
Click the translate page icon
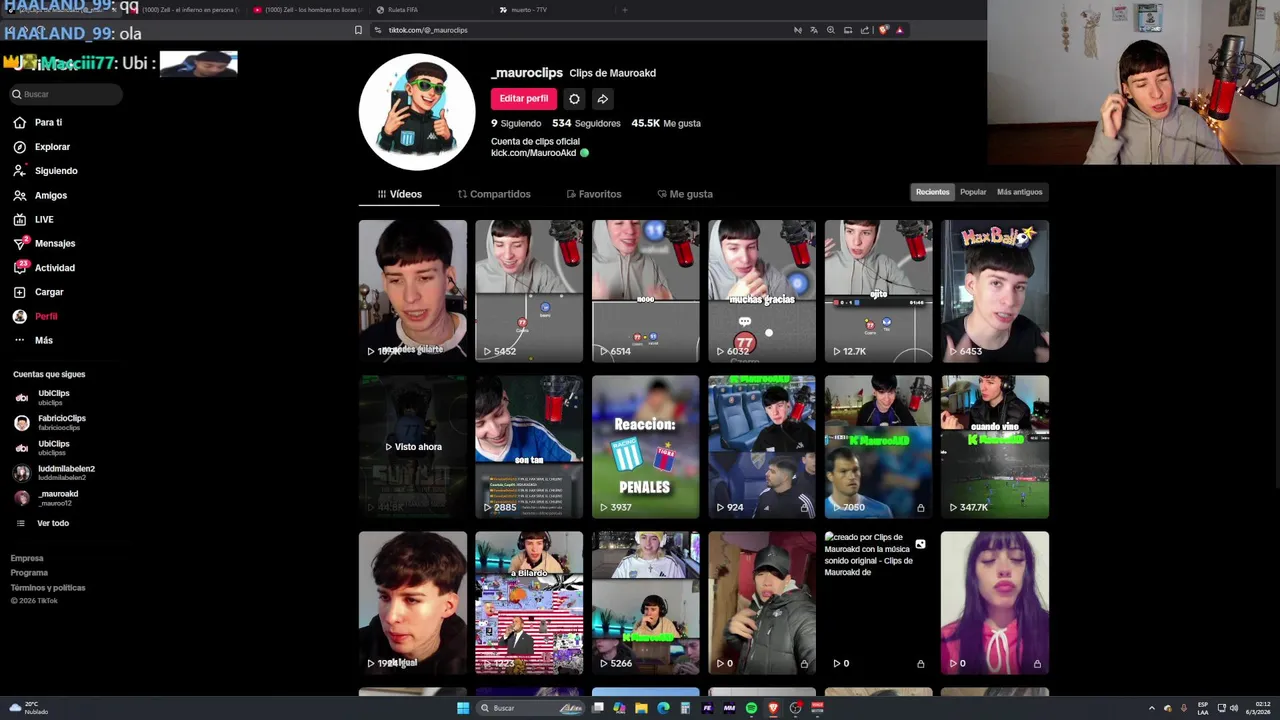click(814, 30)
